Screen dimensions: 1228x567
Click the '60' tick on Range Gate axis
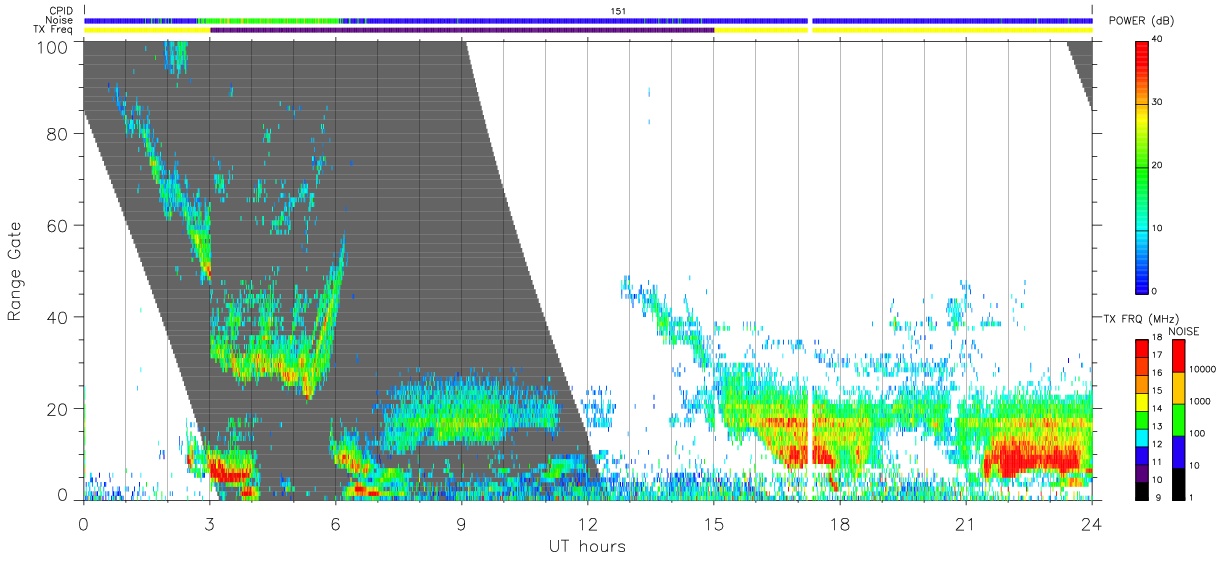click(x=59, y=226)
